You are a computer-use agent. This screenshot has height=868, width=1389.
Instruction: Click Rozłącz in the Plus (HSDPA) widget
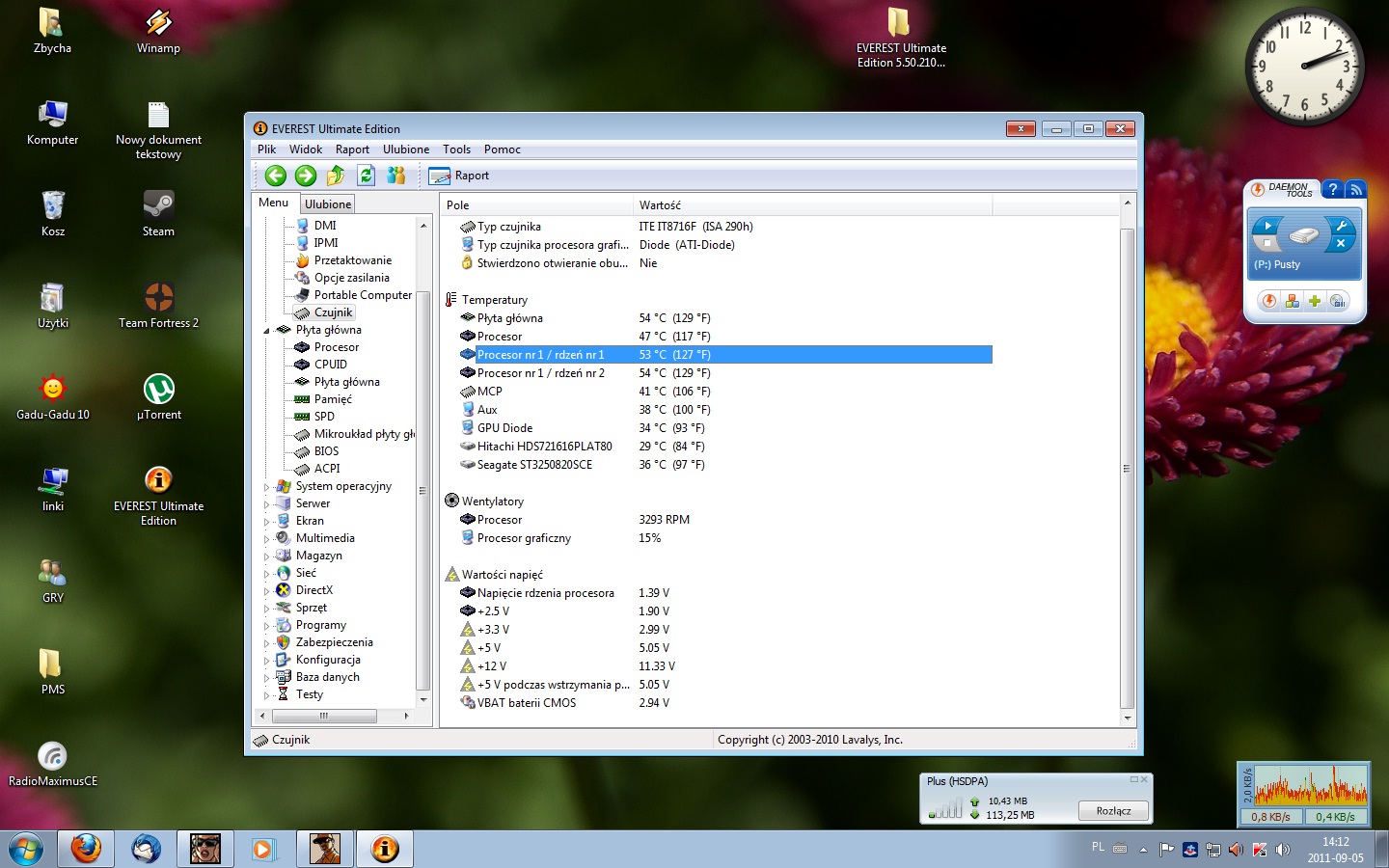[1113, 811]
